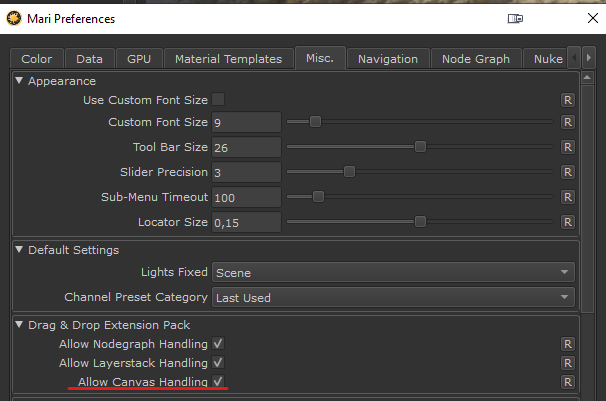The width and height of the screenshot is (606, 401).
Task: Toggle Allow Nodegraph Handling checkbox
Action: 218,344
